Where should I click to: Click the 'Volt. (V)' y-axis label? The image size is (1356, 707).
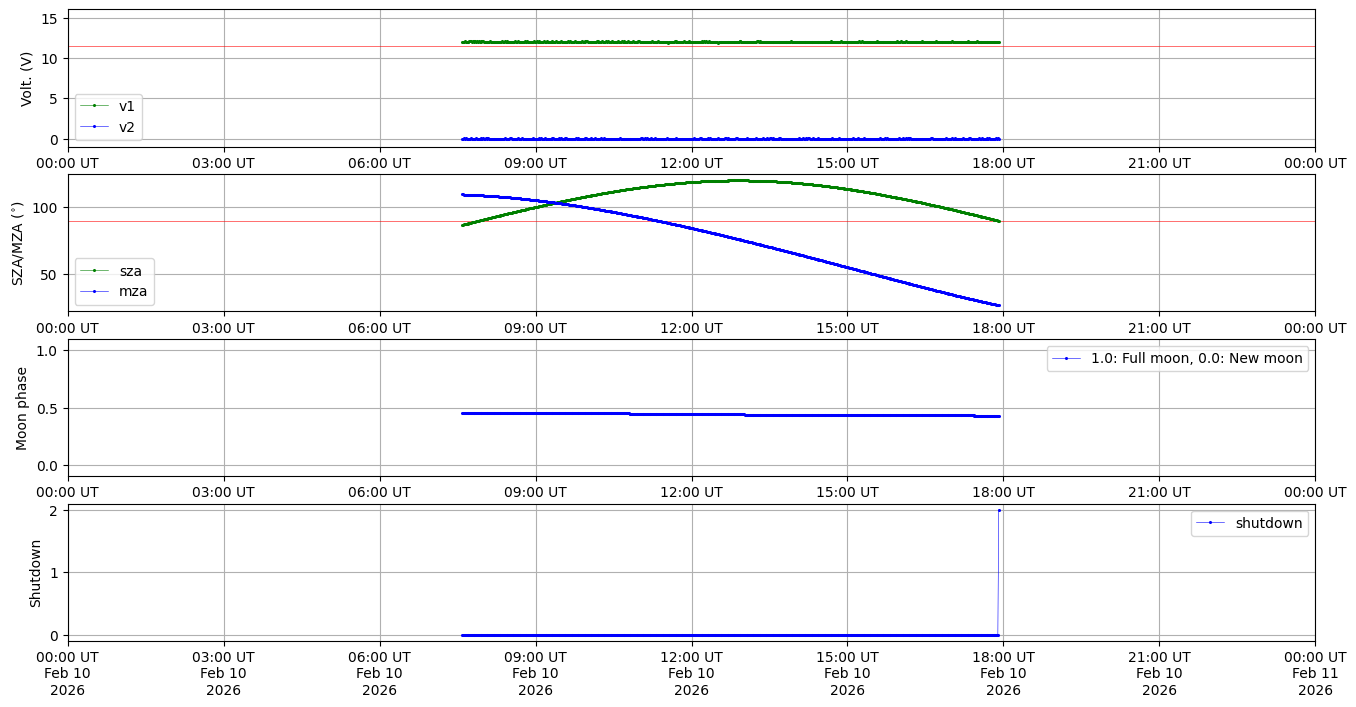27,78
